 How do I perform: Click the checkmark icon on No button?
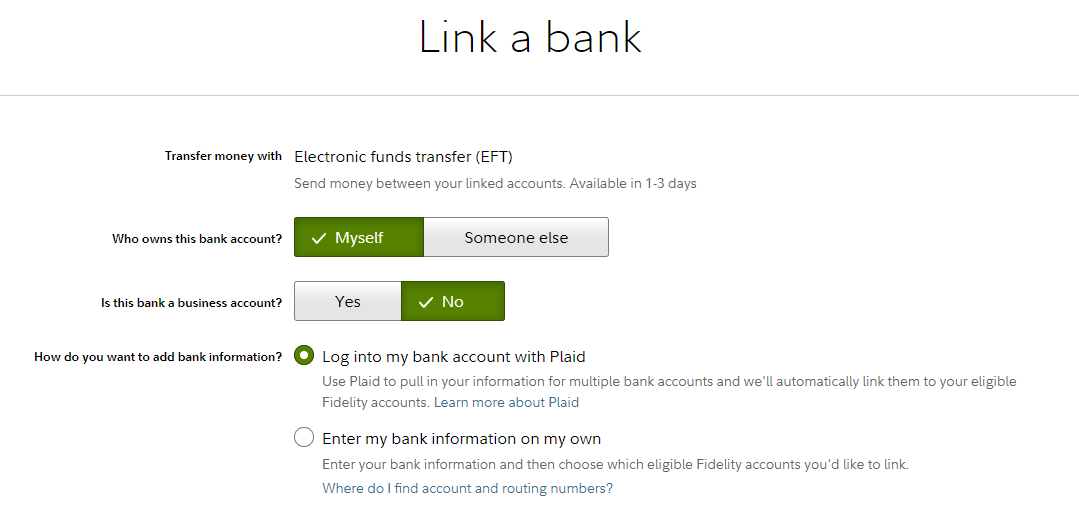point(425,302)
